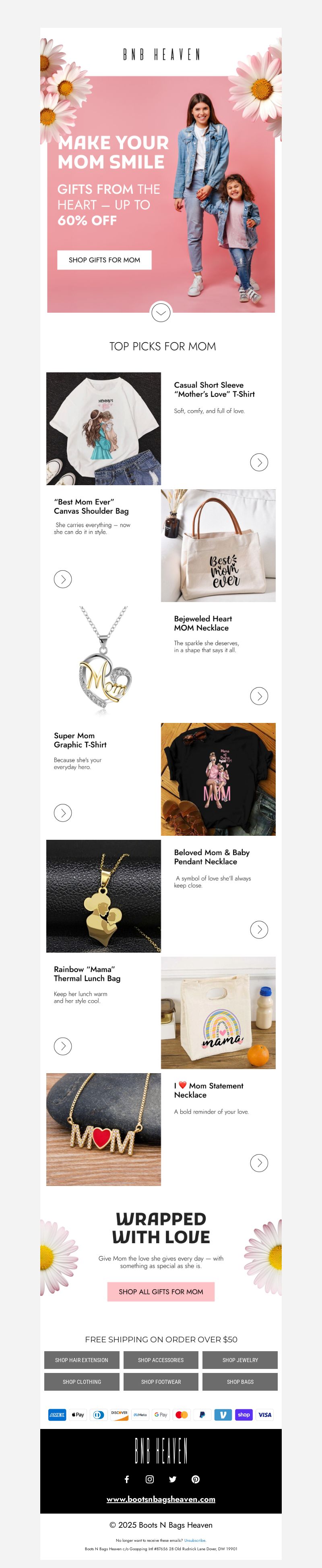Click SHOP ALL GIFTS FOR MOM button
Screen dimensions: 322x1568
(x=161, y=1291)
